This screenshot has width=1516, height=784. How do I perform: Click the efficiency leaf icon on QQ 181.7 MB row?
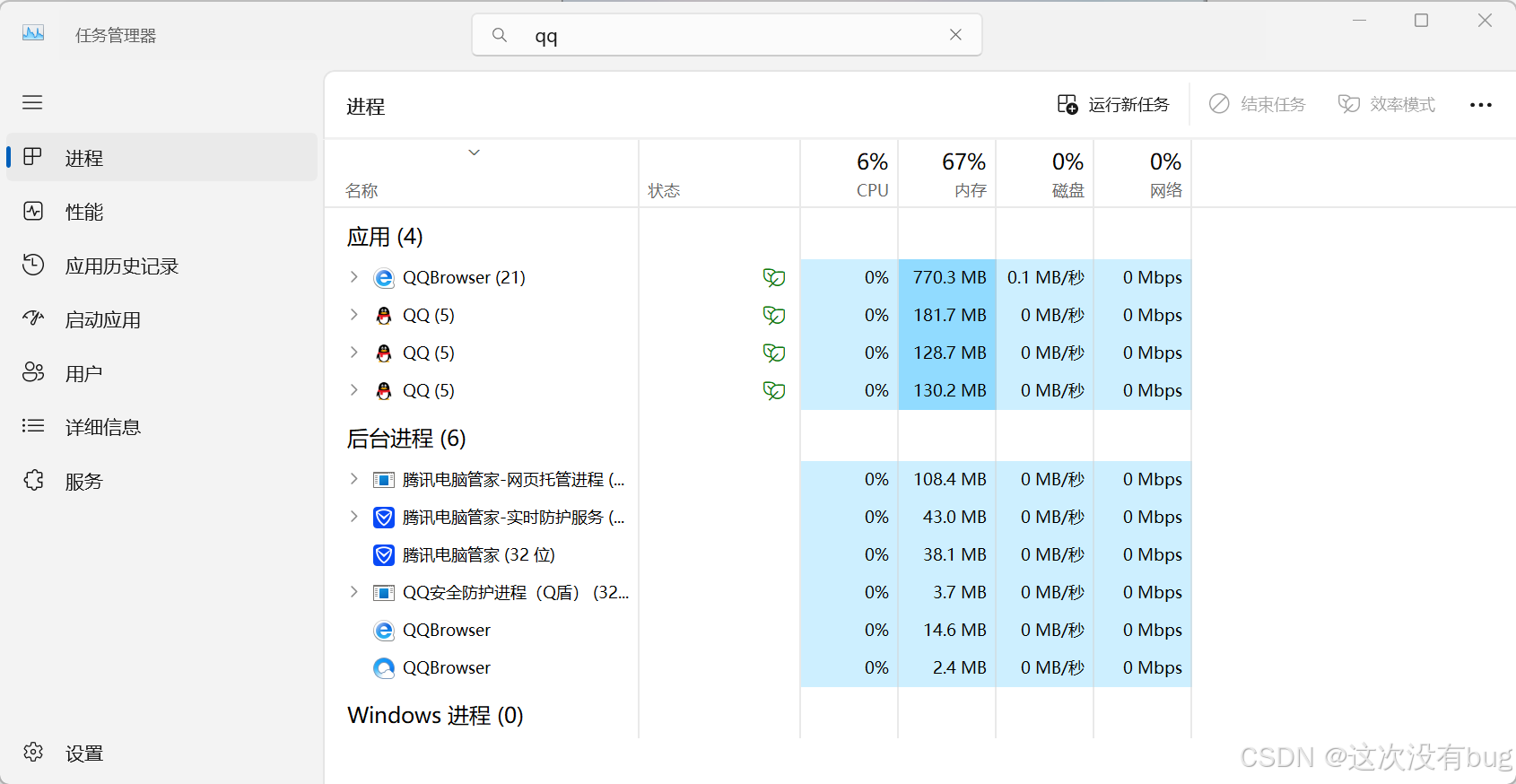click(x=773, y=315)
